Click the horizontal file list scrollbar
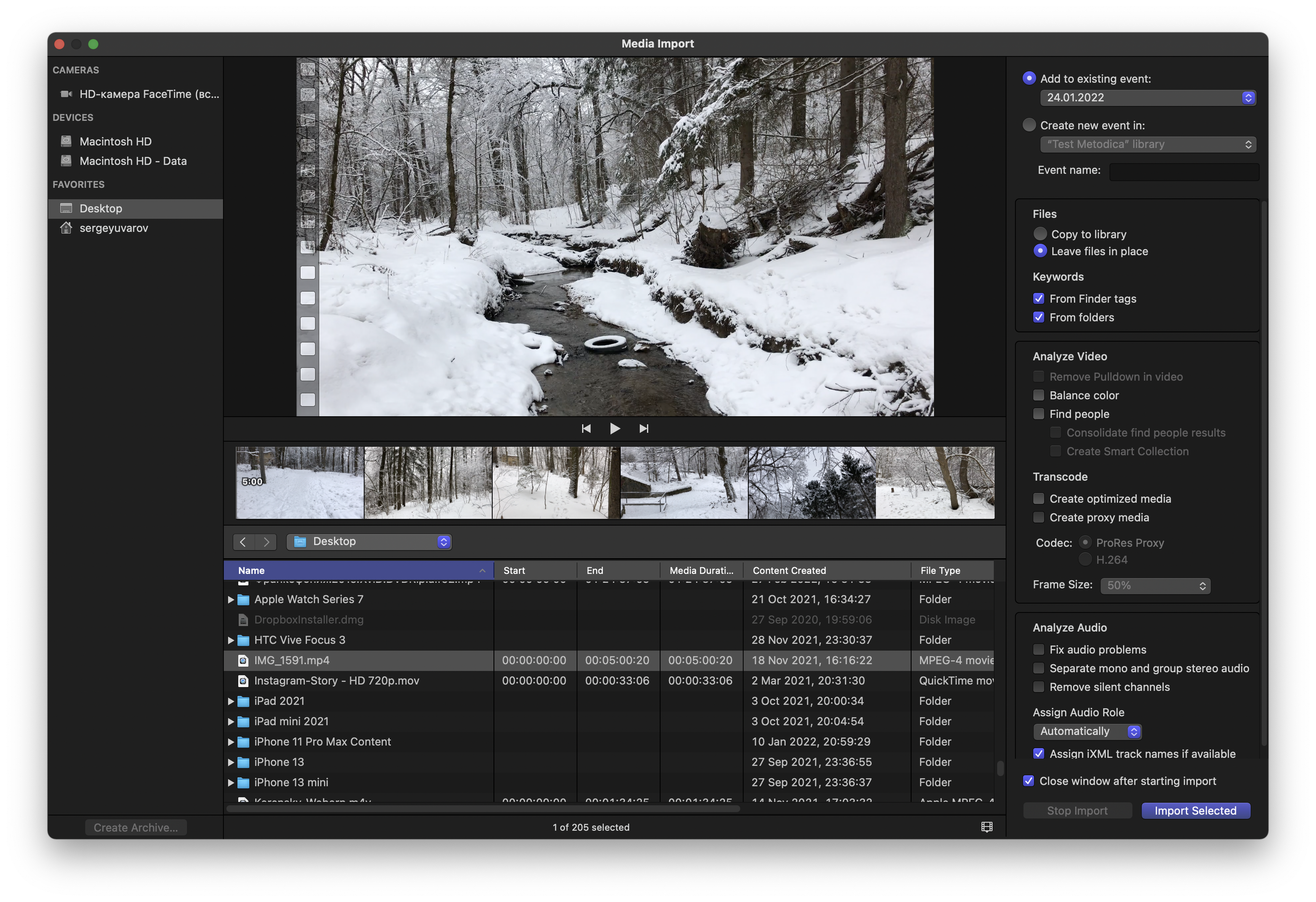 [483, 809]
